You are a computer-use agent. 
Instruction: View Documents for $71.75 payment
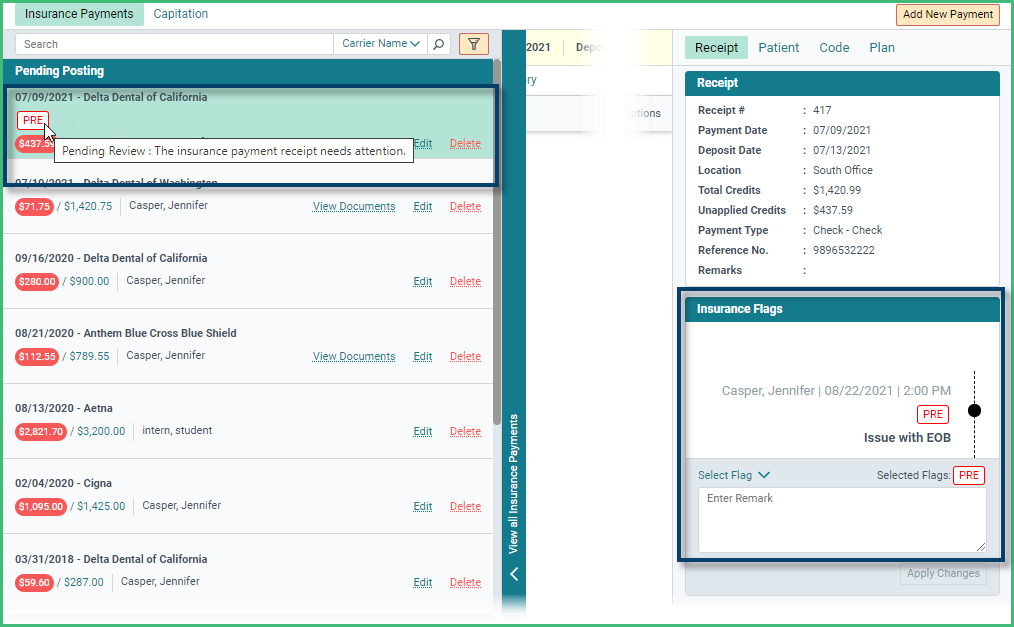click(354, 206)
